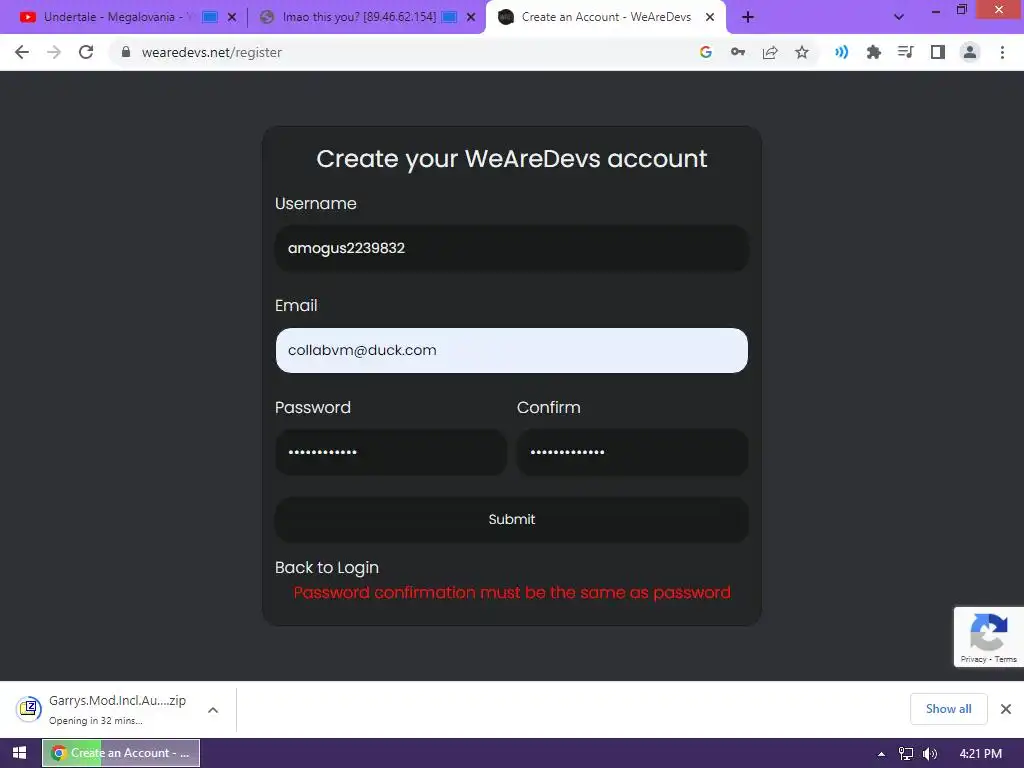Image resolution: width=1024 pixels, height=768 pixels.
Task: Click the Email field with collabvm@duck.com
Action: 512,350
